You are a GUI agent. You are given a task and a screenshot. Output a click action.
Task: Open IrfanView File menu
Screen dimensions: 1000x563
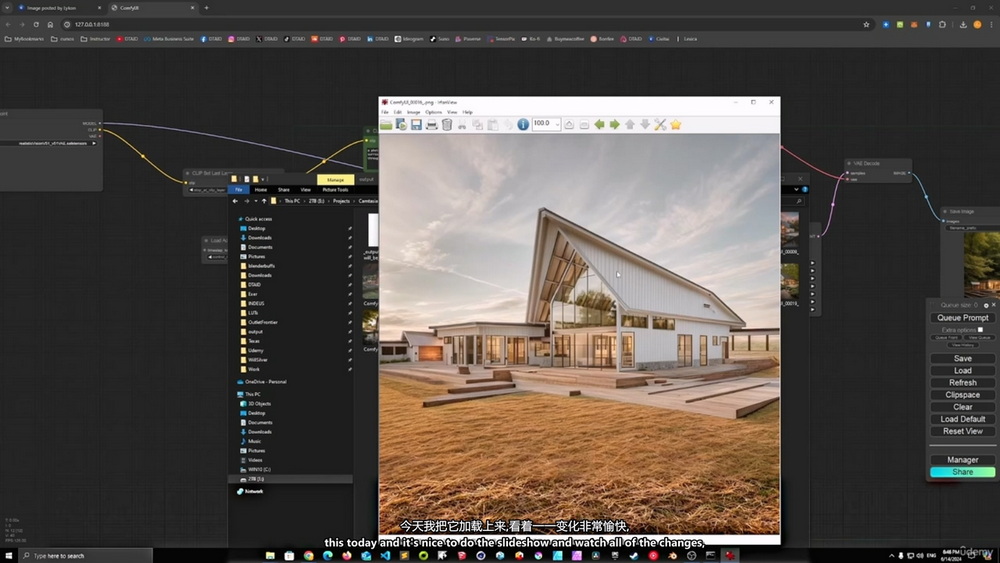click(x=385, y=112)
